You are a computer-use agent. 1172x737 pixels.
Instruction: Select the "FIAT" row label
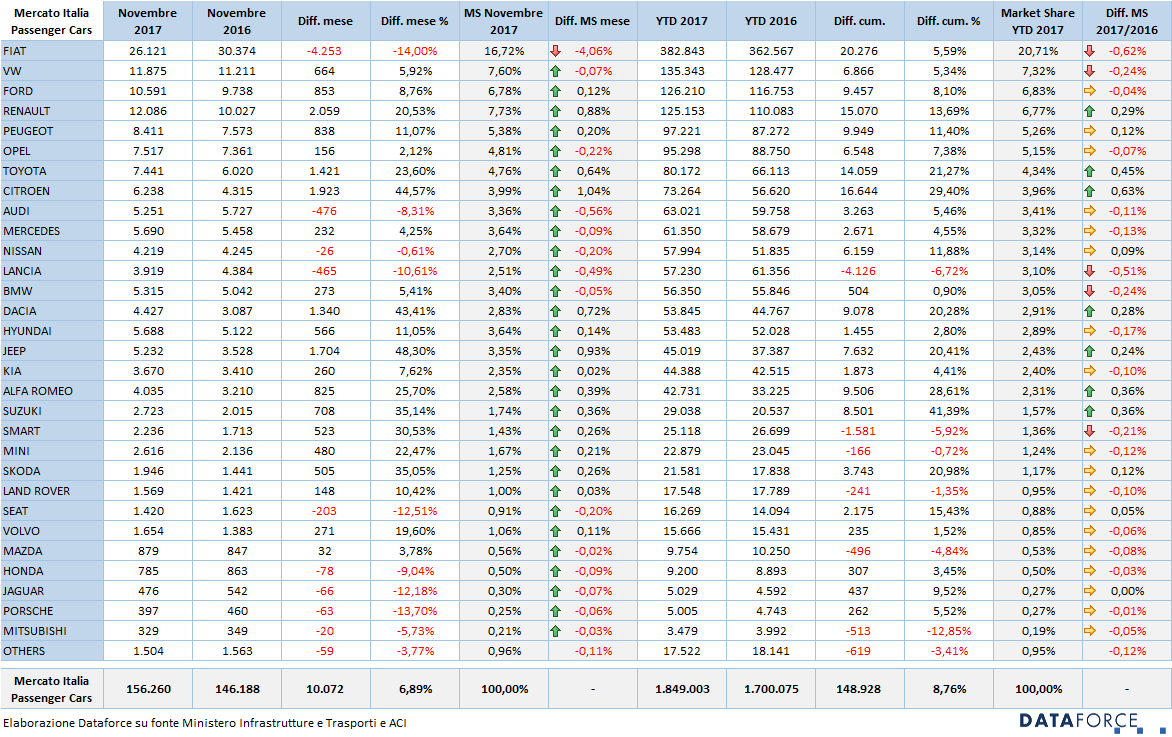14,51
